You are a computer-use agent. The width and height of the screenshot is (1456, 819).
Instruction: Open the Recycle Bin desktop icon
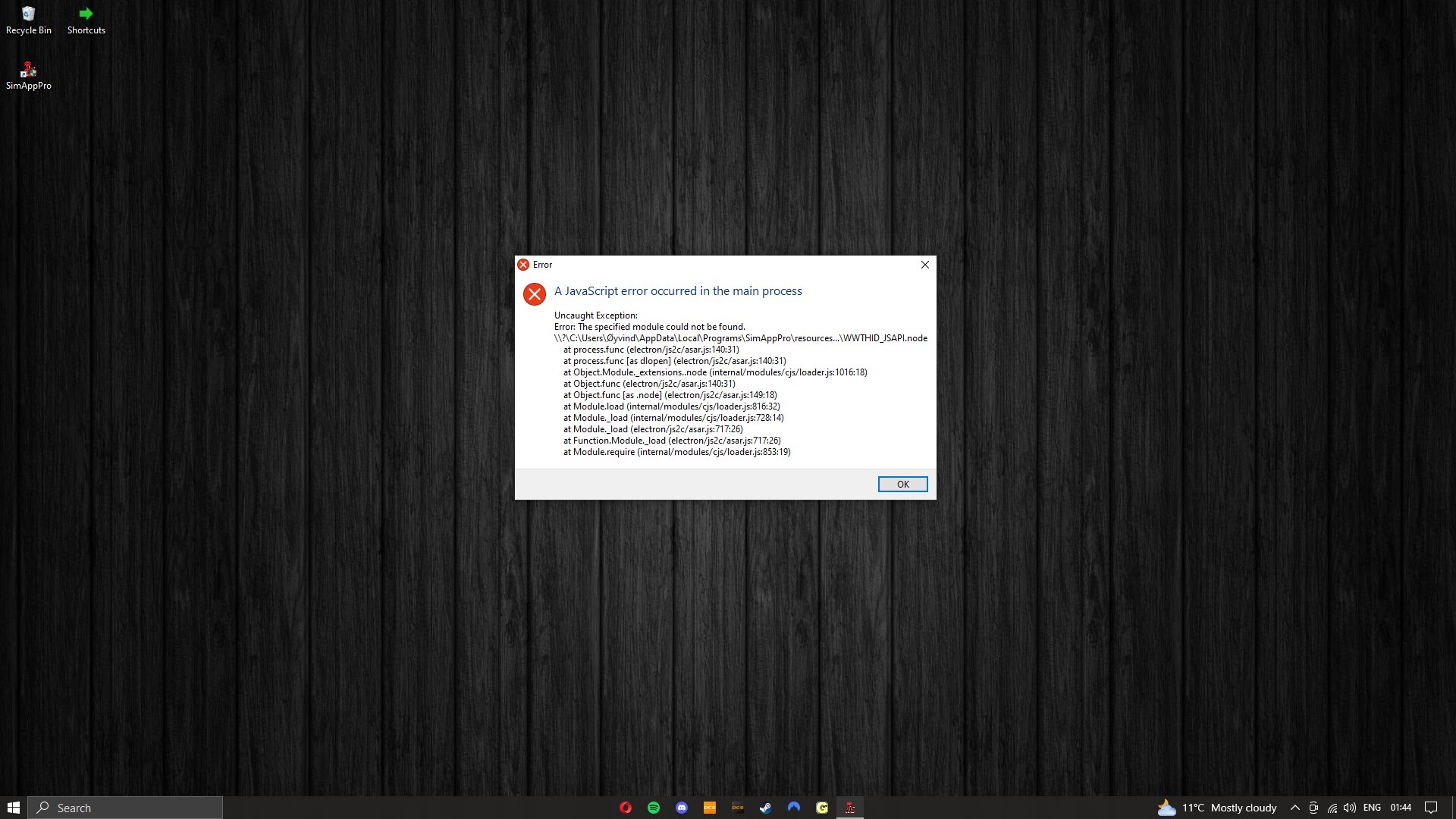pyautogui.click(x=29, y=20)
